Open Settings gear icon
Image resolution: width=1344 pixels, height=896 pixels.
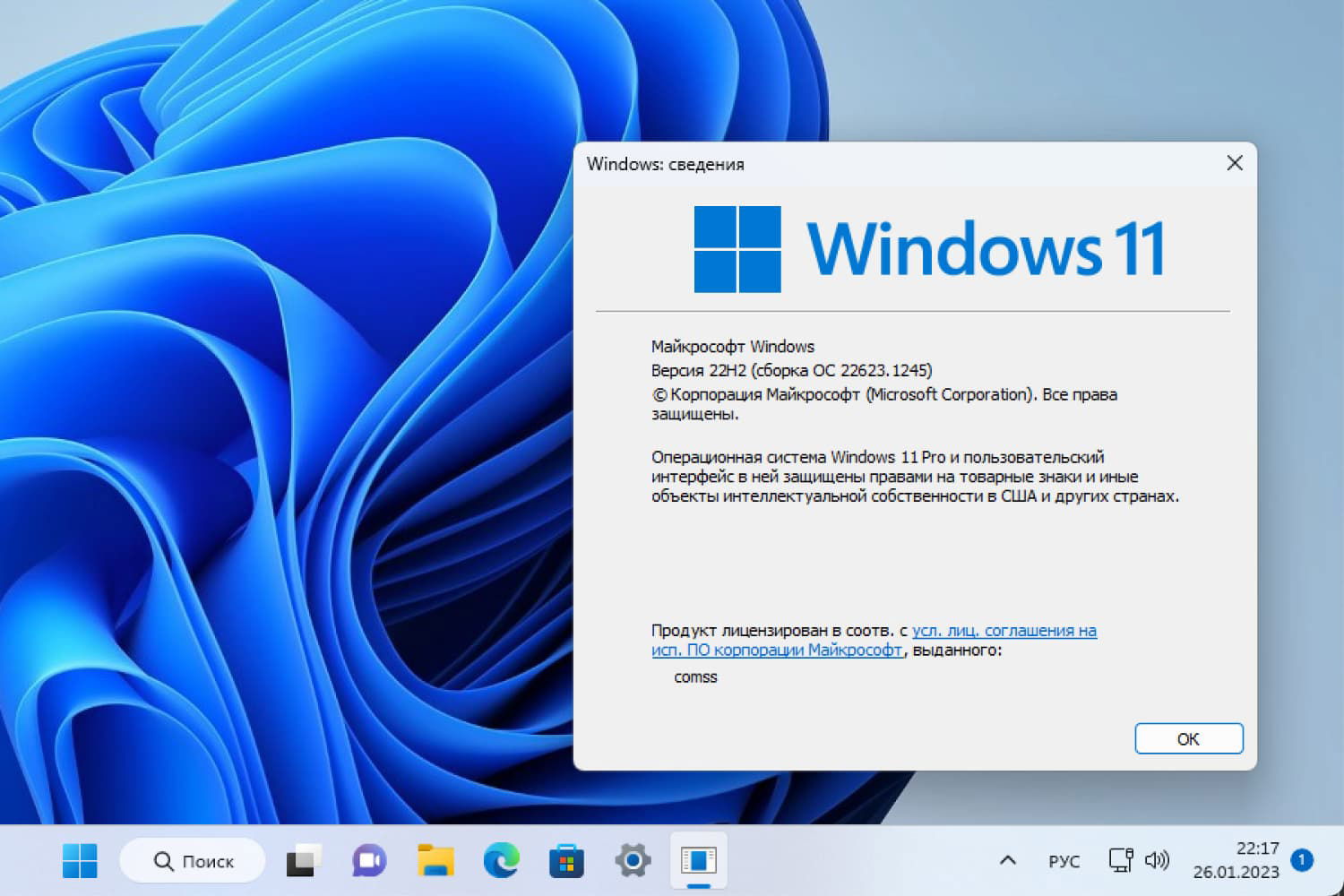(x=633, y=861)
